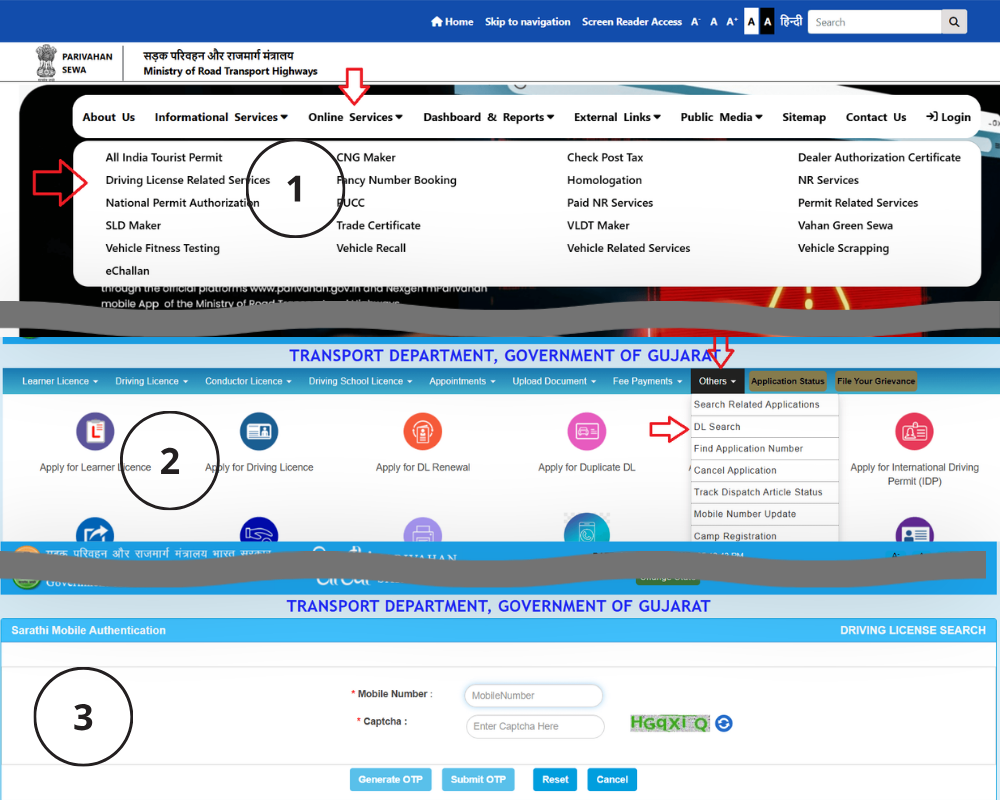Reset font size with normal A
The height and width of the screenshot is (800, 1000).
point(714,22)
